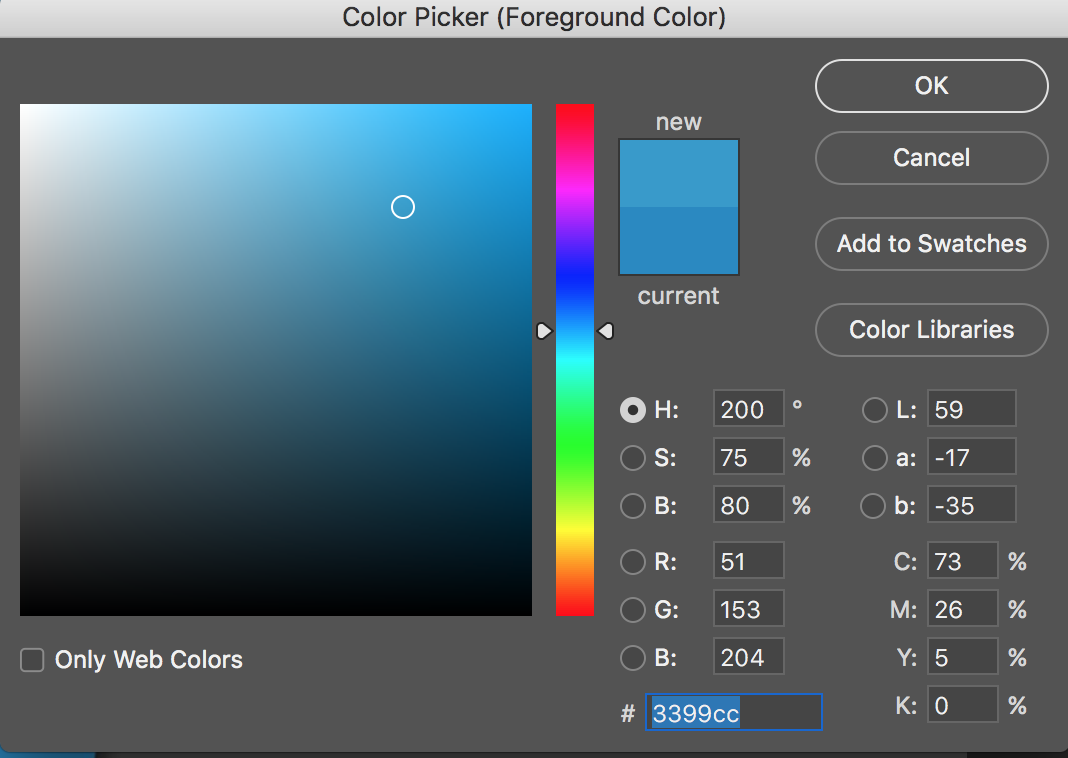
Task: Click the cyan percentage field showing 73
Action: pyautogui.click(x=962, y=562)
